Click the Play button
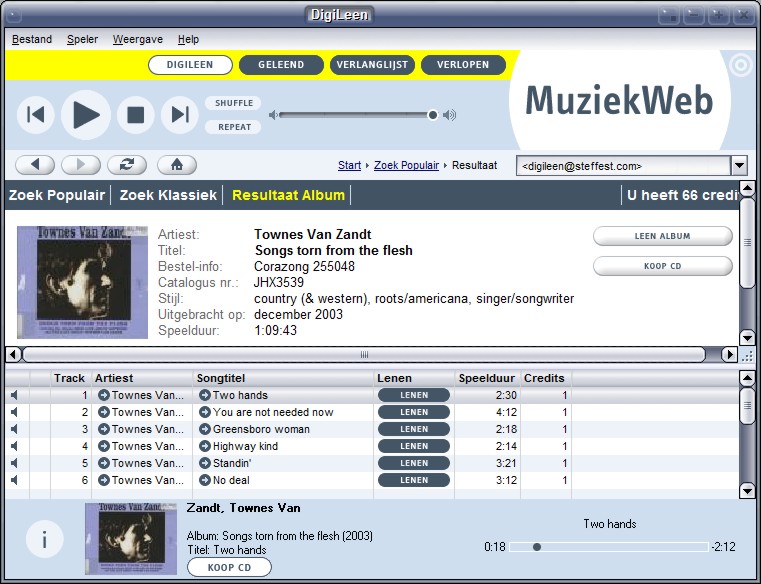This screenshot has width=761, height=584. pyautogui.click(x=86, y=115)
